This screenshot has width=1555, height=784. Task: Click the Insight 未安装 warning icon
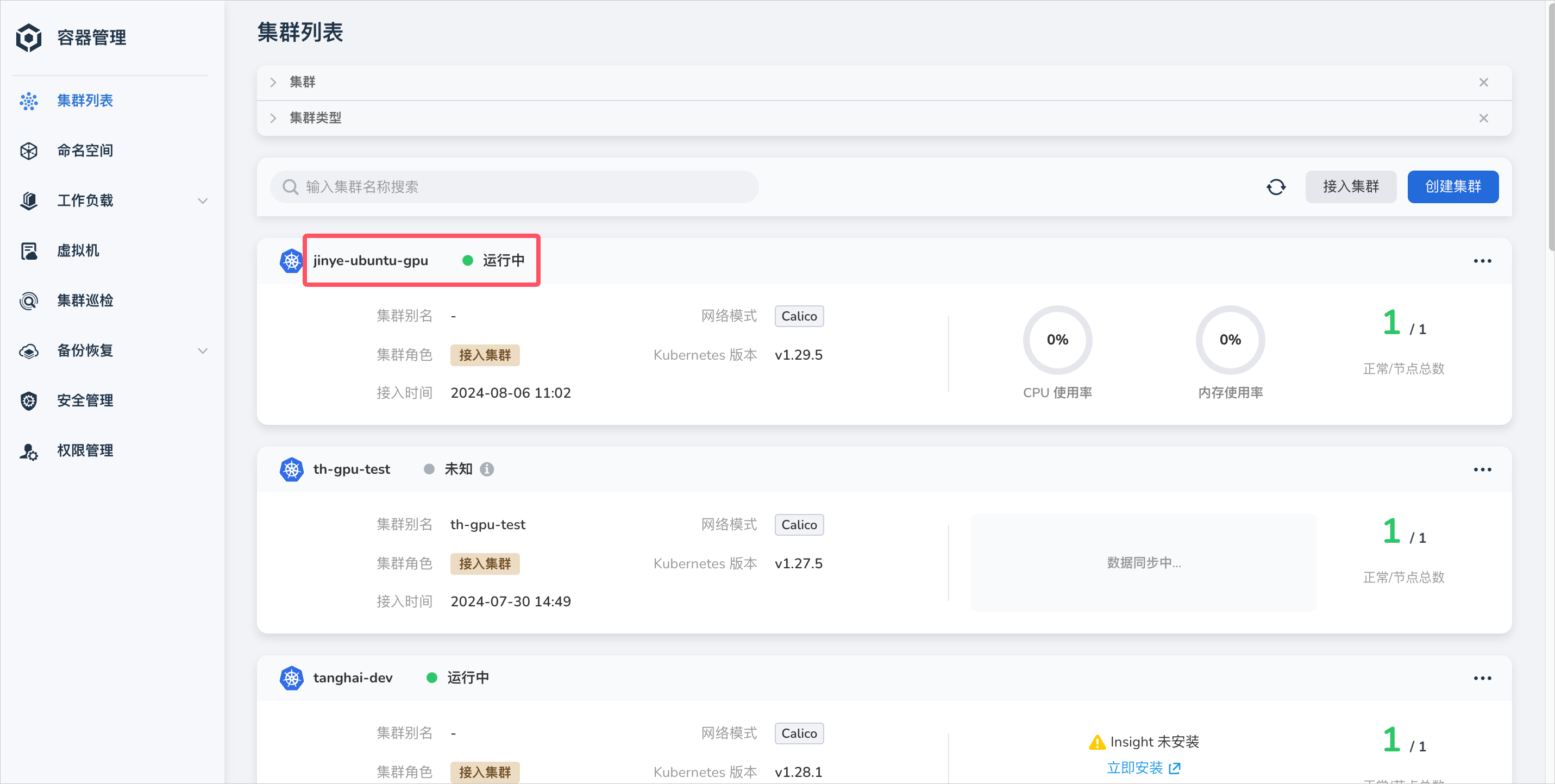coord(1097,742)
